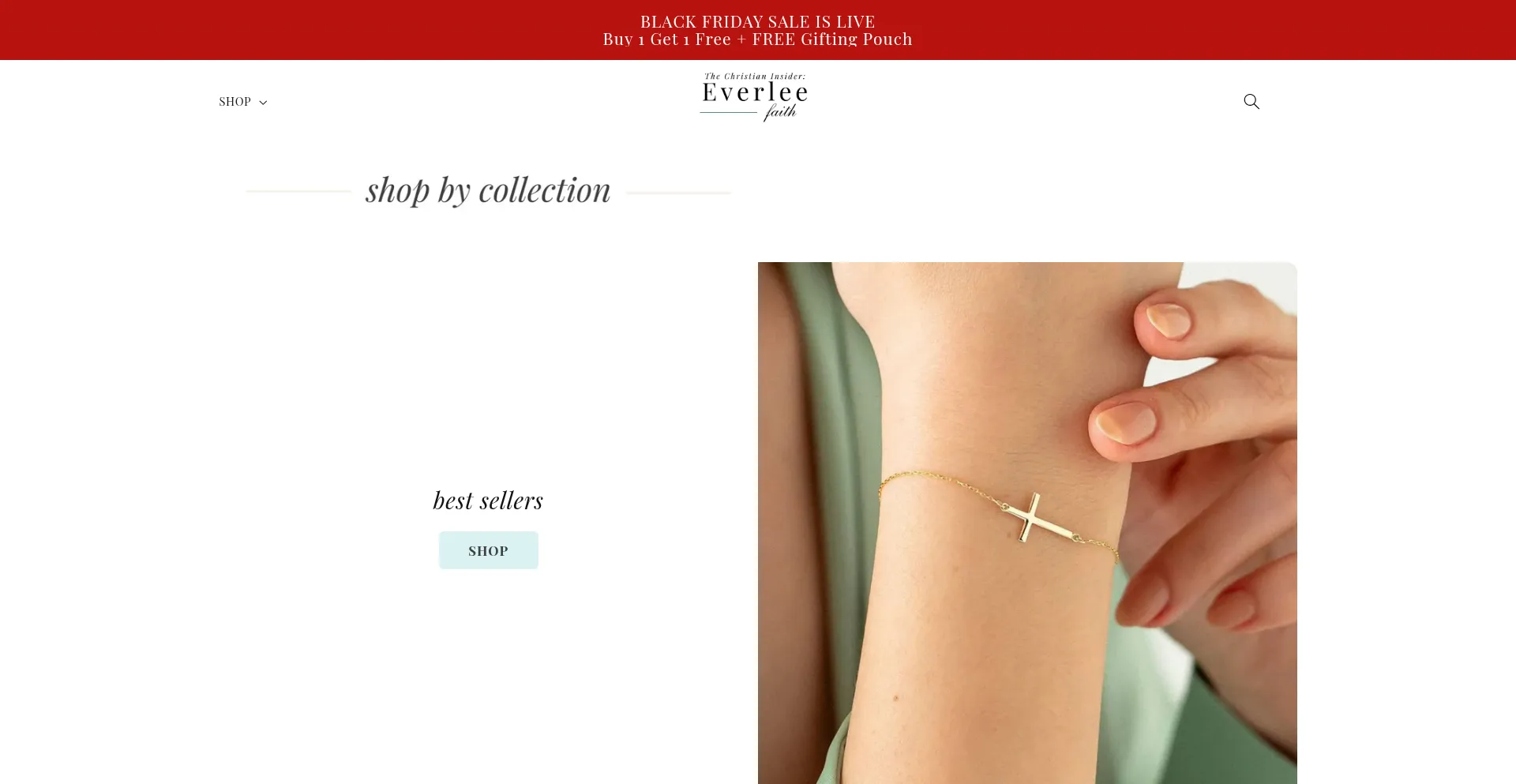Screen dimensions: 1516x784
Task: Click the Buy 1 Get 1 Free text
Action: click(x=666, y=39)
